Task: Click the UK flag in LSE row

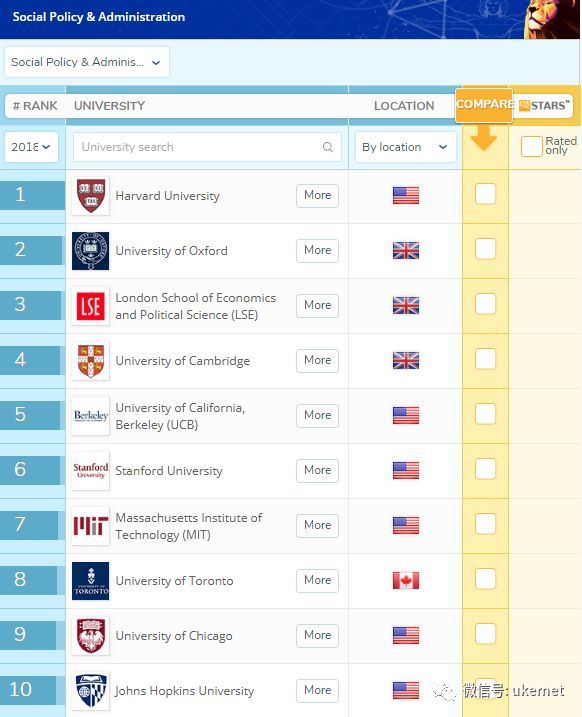Action: (x=406, y=305)
